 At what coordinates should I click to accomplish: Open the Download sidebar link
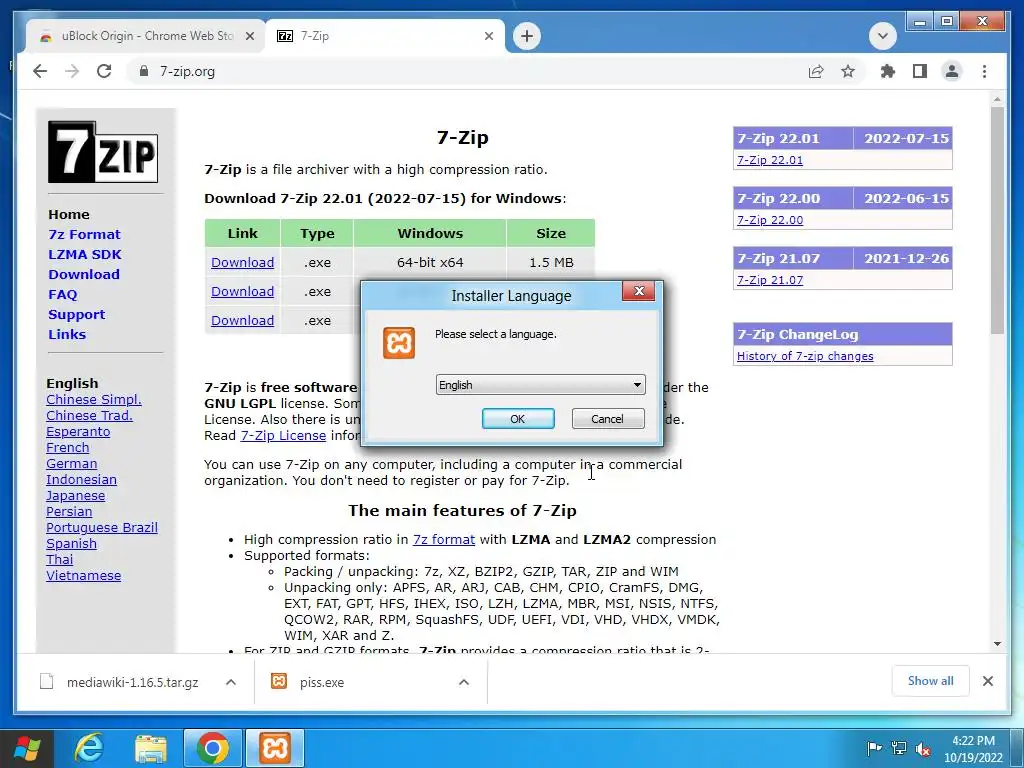pos(84,274)
